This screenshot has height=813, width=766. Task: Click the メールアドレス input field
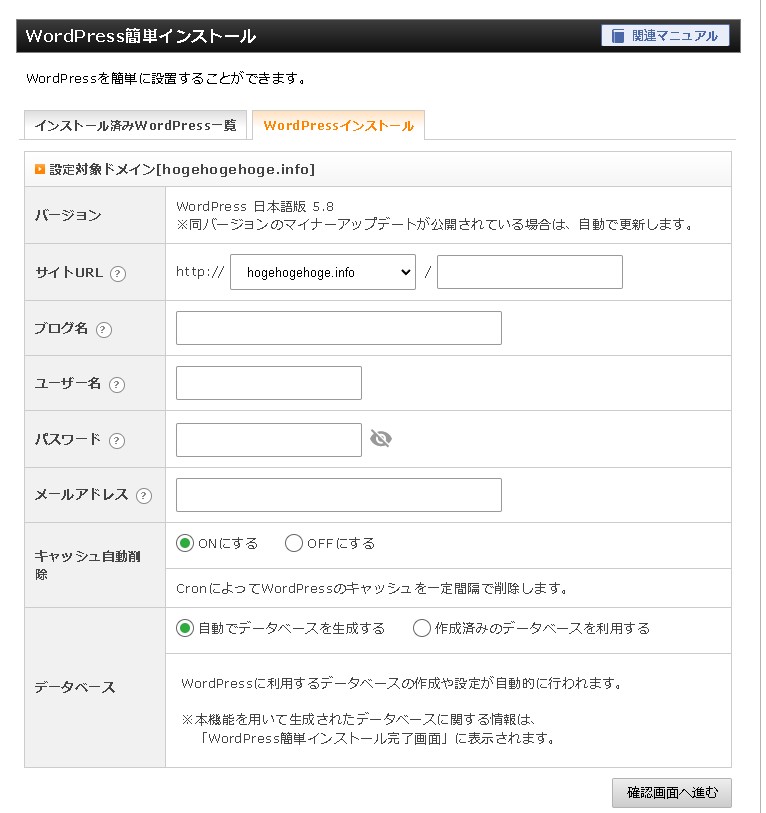[338, 495]
